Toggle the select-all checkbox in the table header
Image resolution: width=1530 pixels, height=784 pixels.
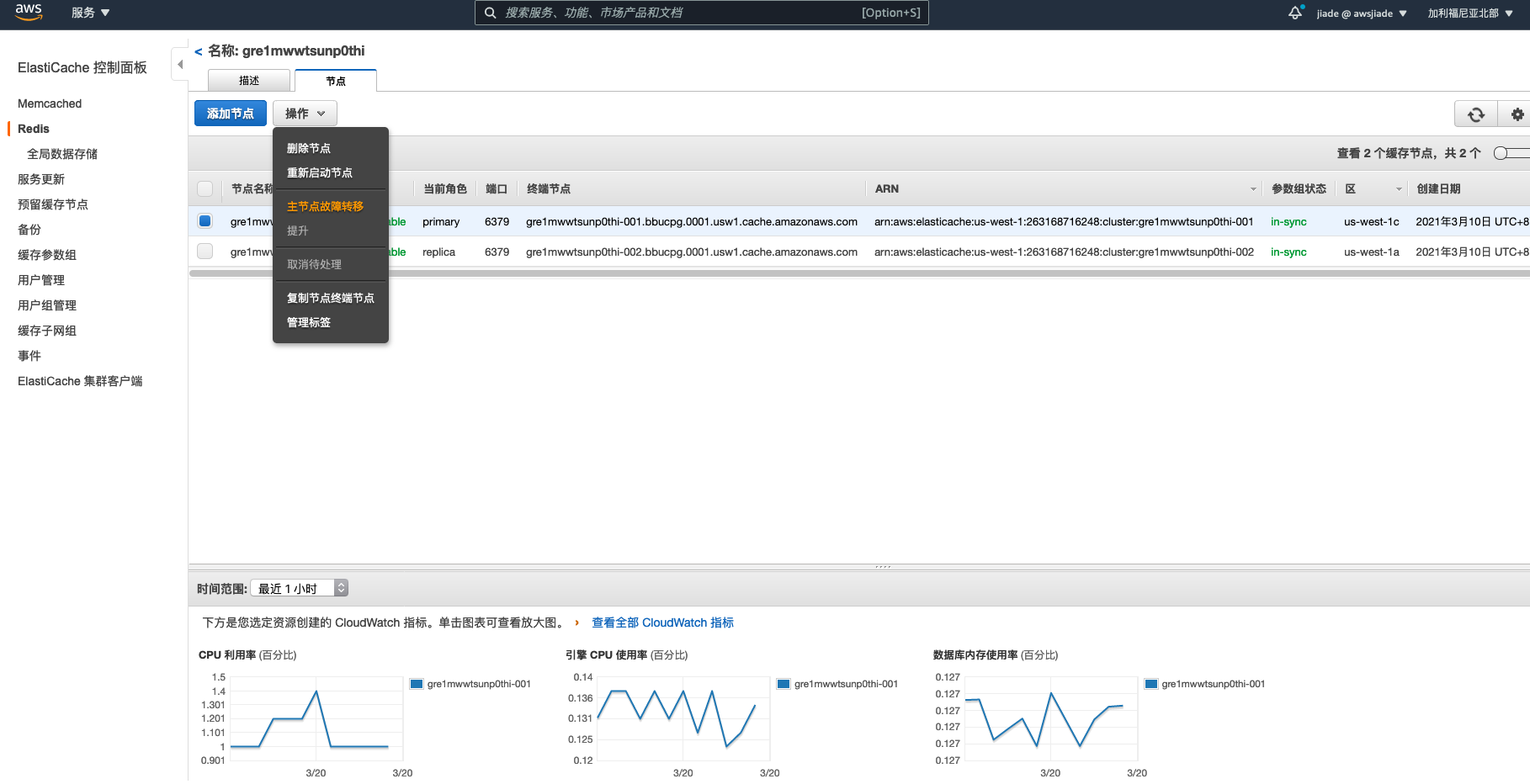205,188
